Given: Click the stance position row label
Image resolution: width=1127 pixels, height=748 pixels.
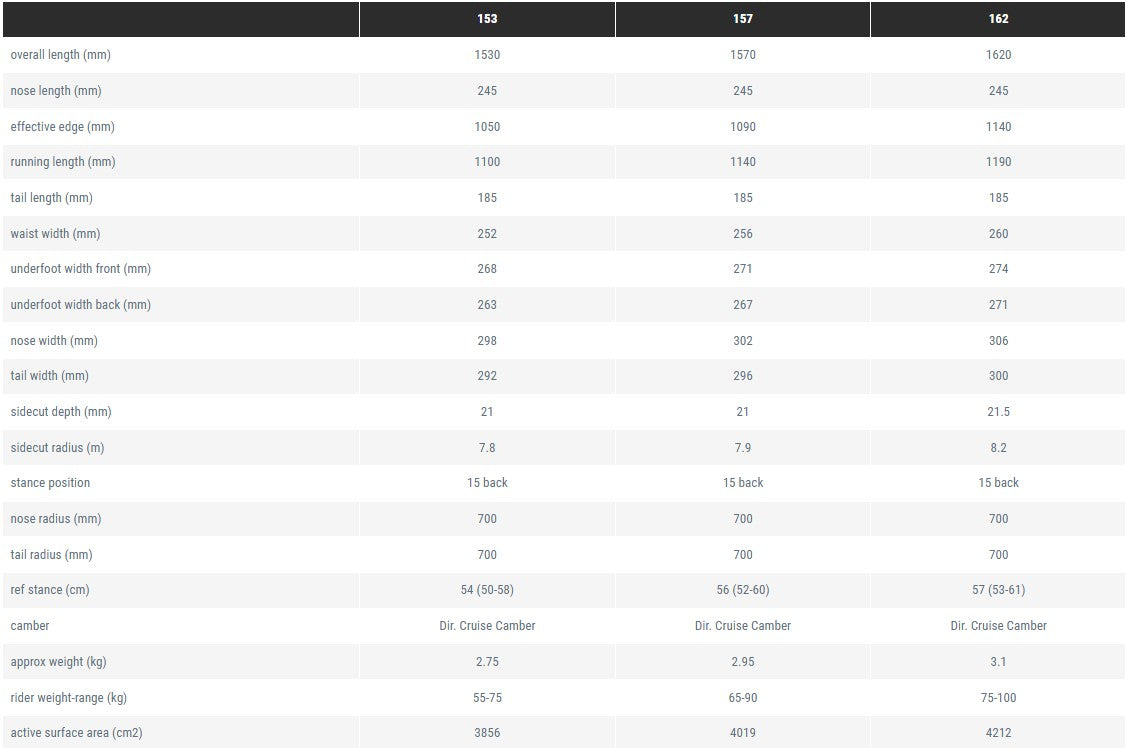Looking at the screenshot, I should tap(50, 483).
